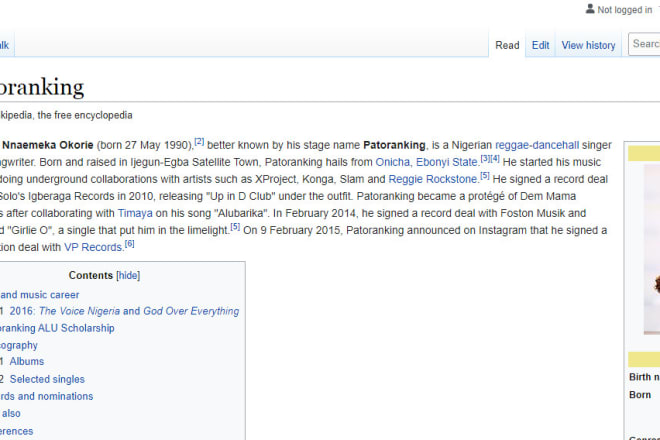Go to Selected singles contents entry
Screen dimensions: 660x440
tap(47, 379)
